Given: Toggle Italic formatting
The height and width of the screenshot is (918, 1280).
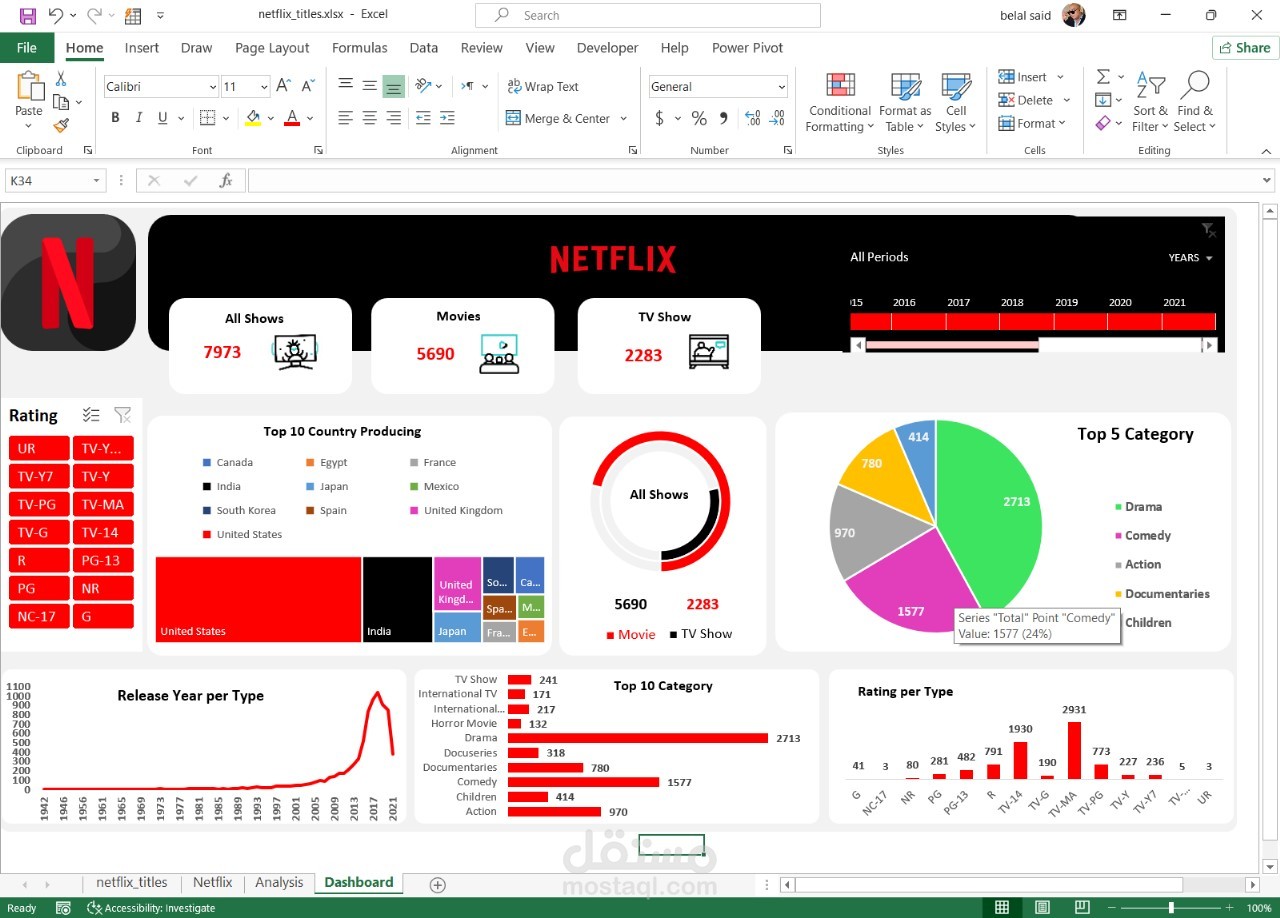Looking at the screenshot, I should pos(139,118).
